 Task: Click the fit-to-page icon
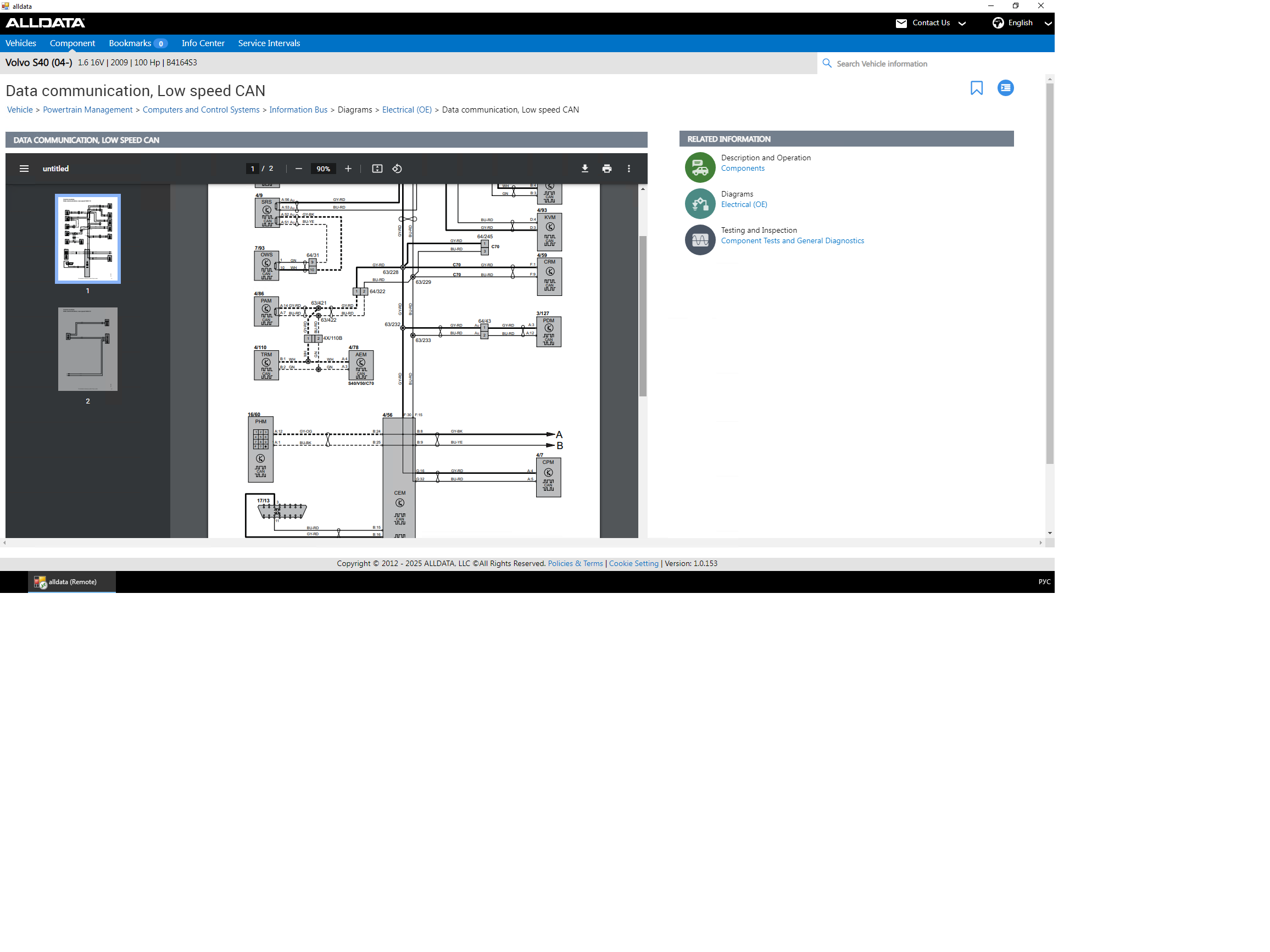pos(377,169)
